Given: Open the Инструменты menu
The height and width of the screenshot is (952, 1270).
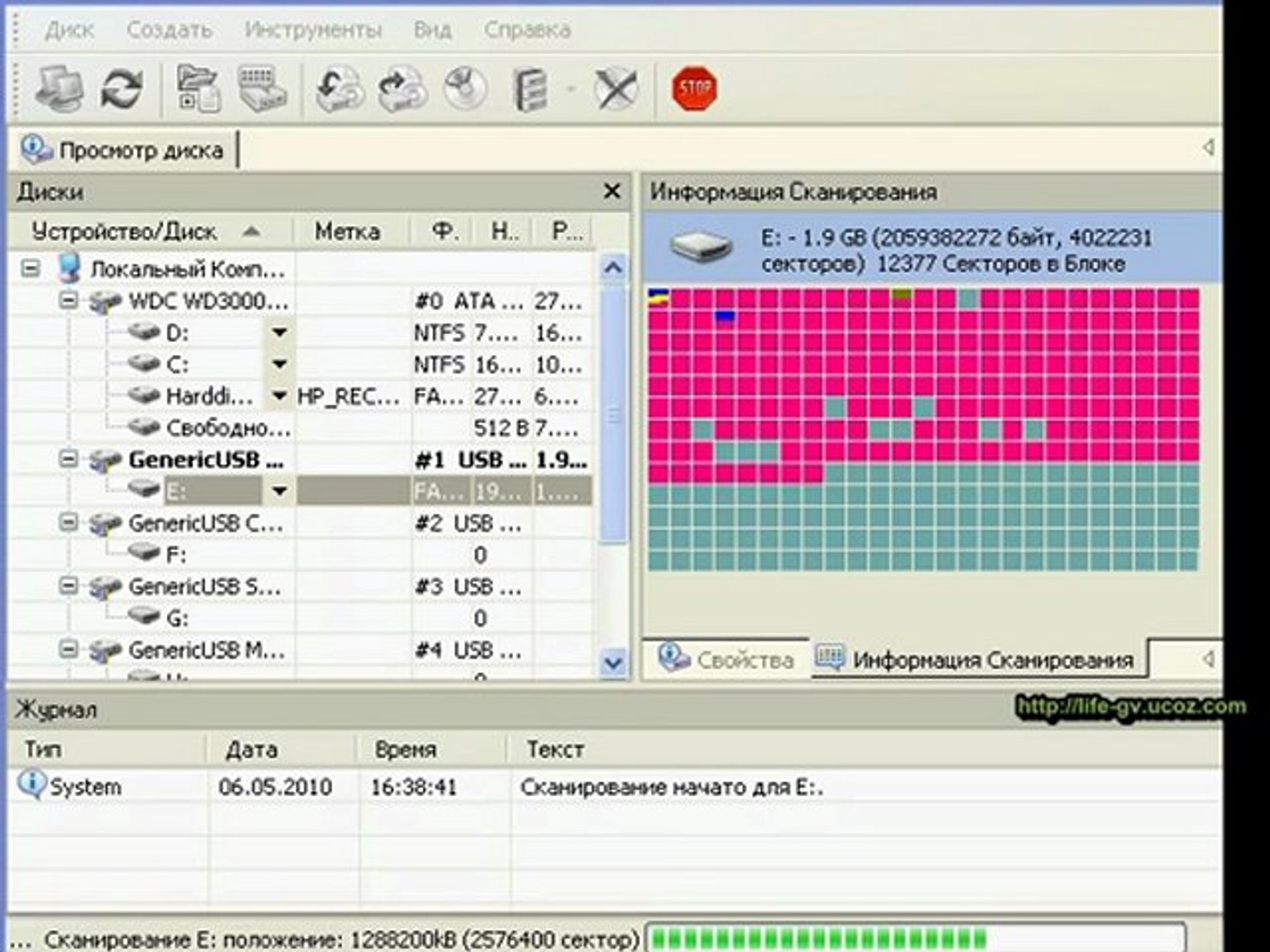Looking at the screenshot, I should pos(313,29).
